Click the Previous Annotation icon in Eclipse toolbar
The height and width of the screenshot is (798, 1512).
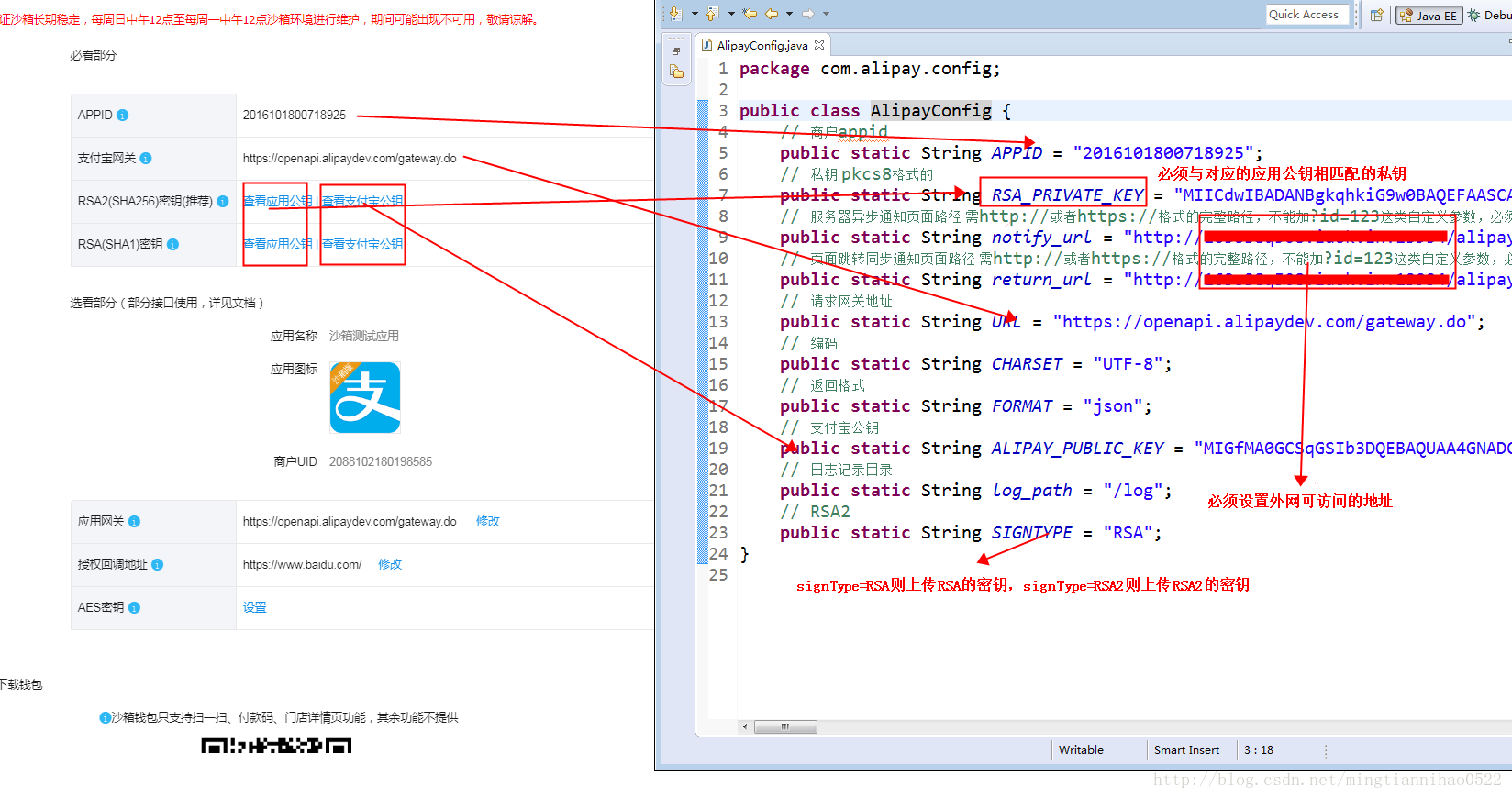(x=713, y=14)
